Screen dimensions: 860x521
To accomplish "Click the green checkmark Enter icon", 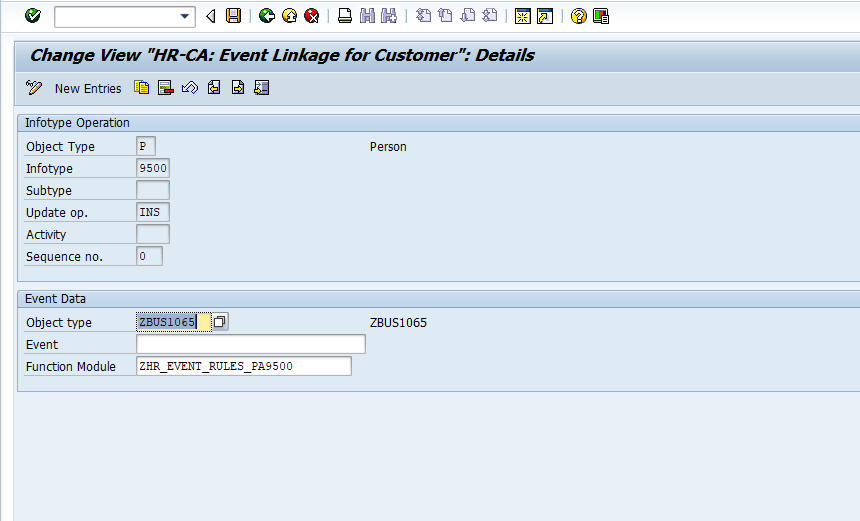I will pyautogui.click(x=33, y=16).
